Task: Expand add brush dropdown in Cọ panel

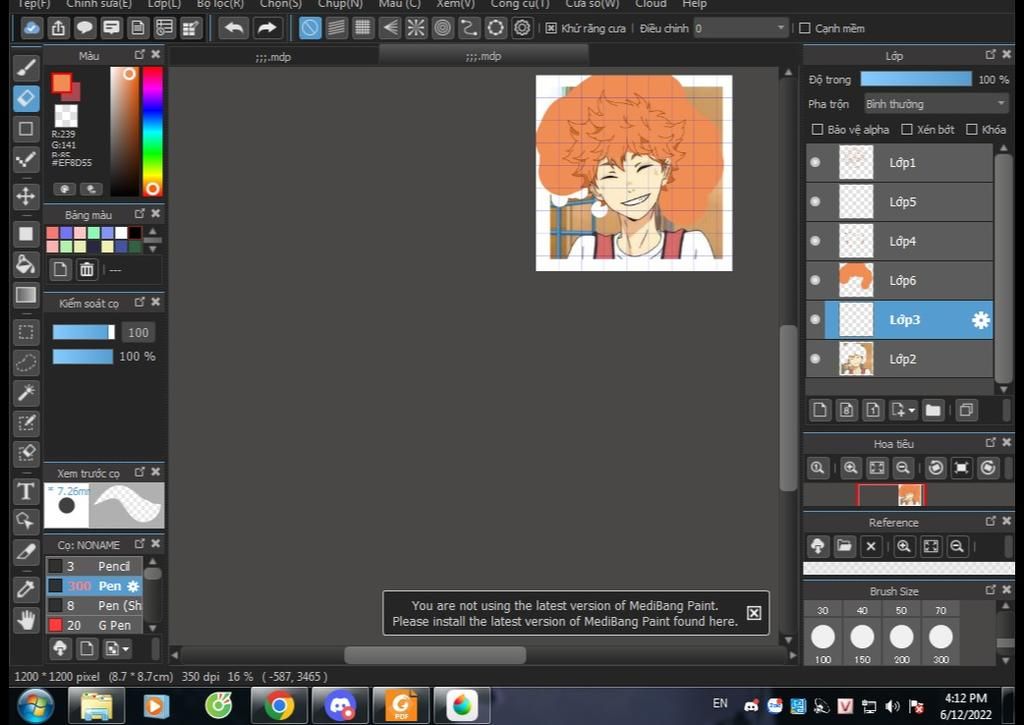Action: (x=125, y=649)
